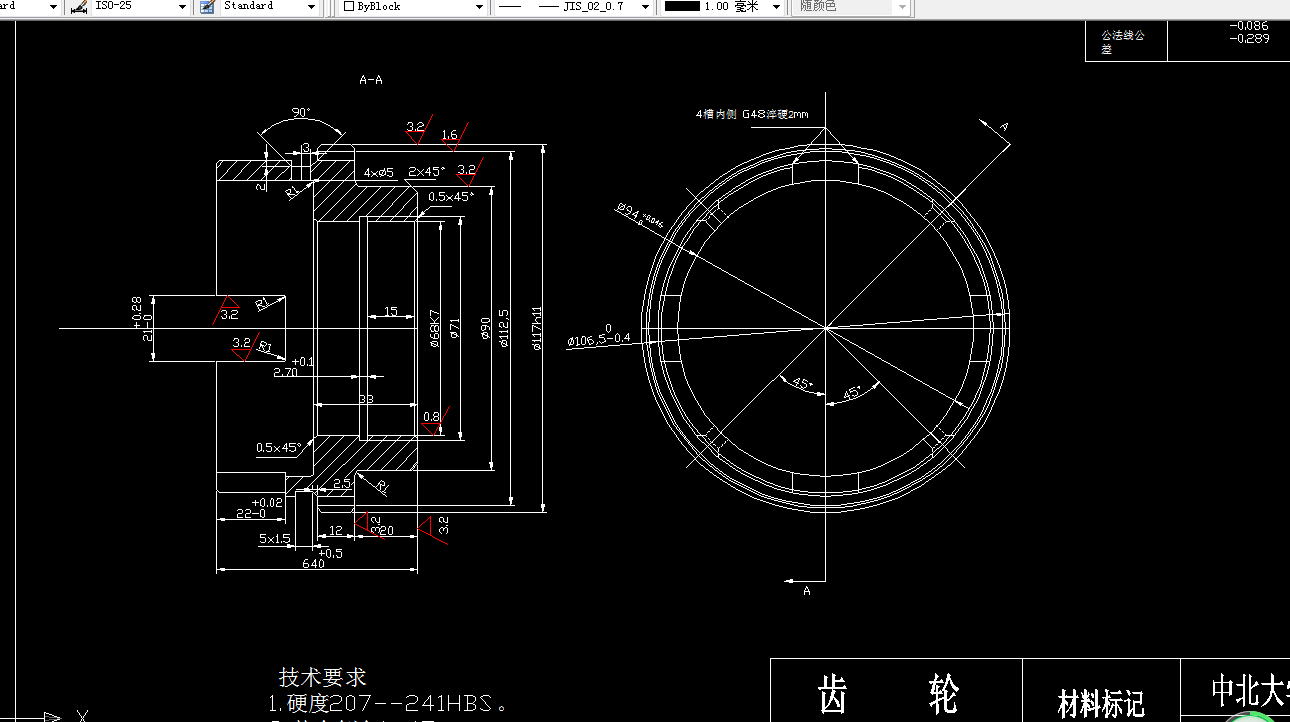
Task: Select the 技术要求 note text
Action: pyautogui.click(x=320, y=676)
